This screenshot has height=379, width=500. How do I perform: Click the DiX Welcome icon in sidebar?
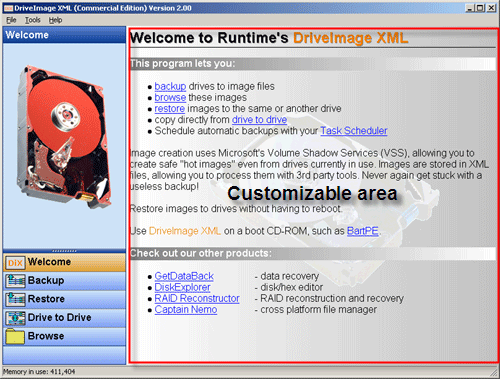coord(15,263)
